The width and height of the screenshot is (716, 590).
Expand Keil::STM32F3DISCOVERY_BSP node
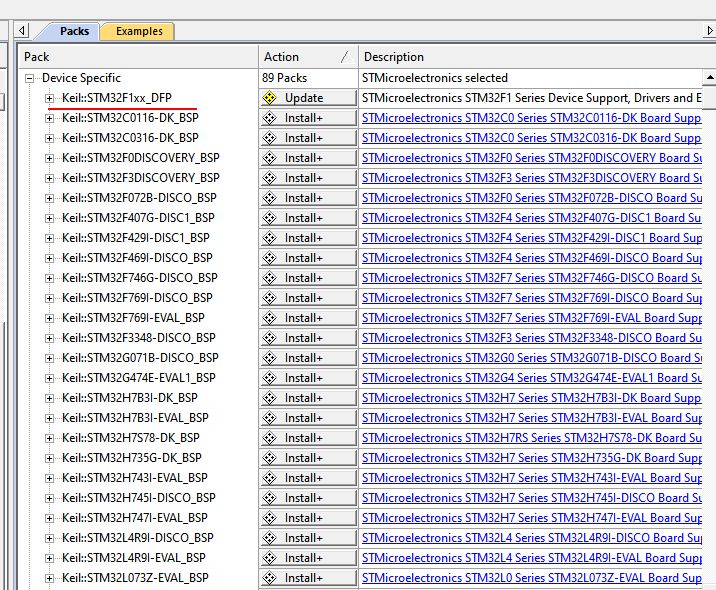point(49,179)
